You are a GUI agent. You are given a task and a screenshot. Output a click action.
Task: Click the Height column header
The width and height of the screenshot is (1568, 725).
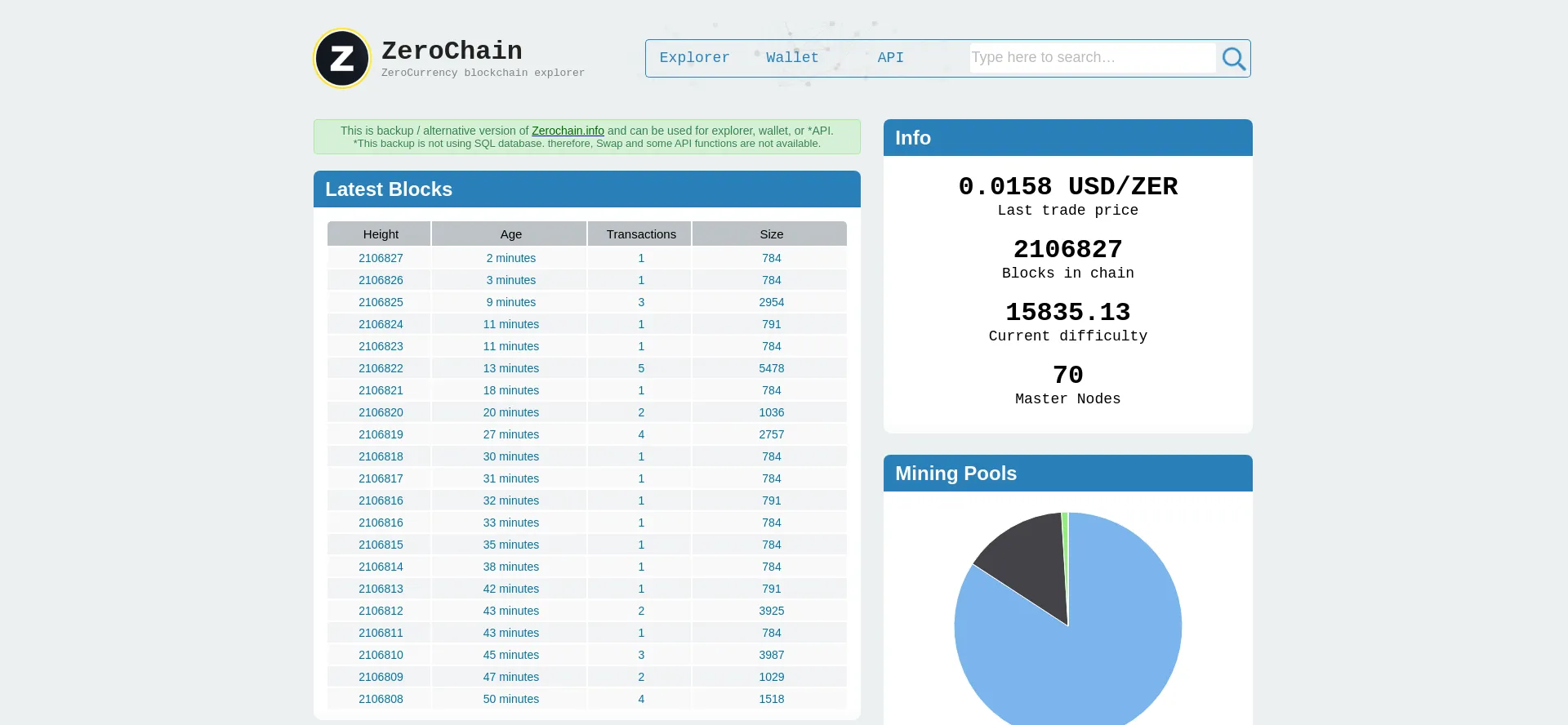pos(379,234)
